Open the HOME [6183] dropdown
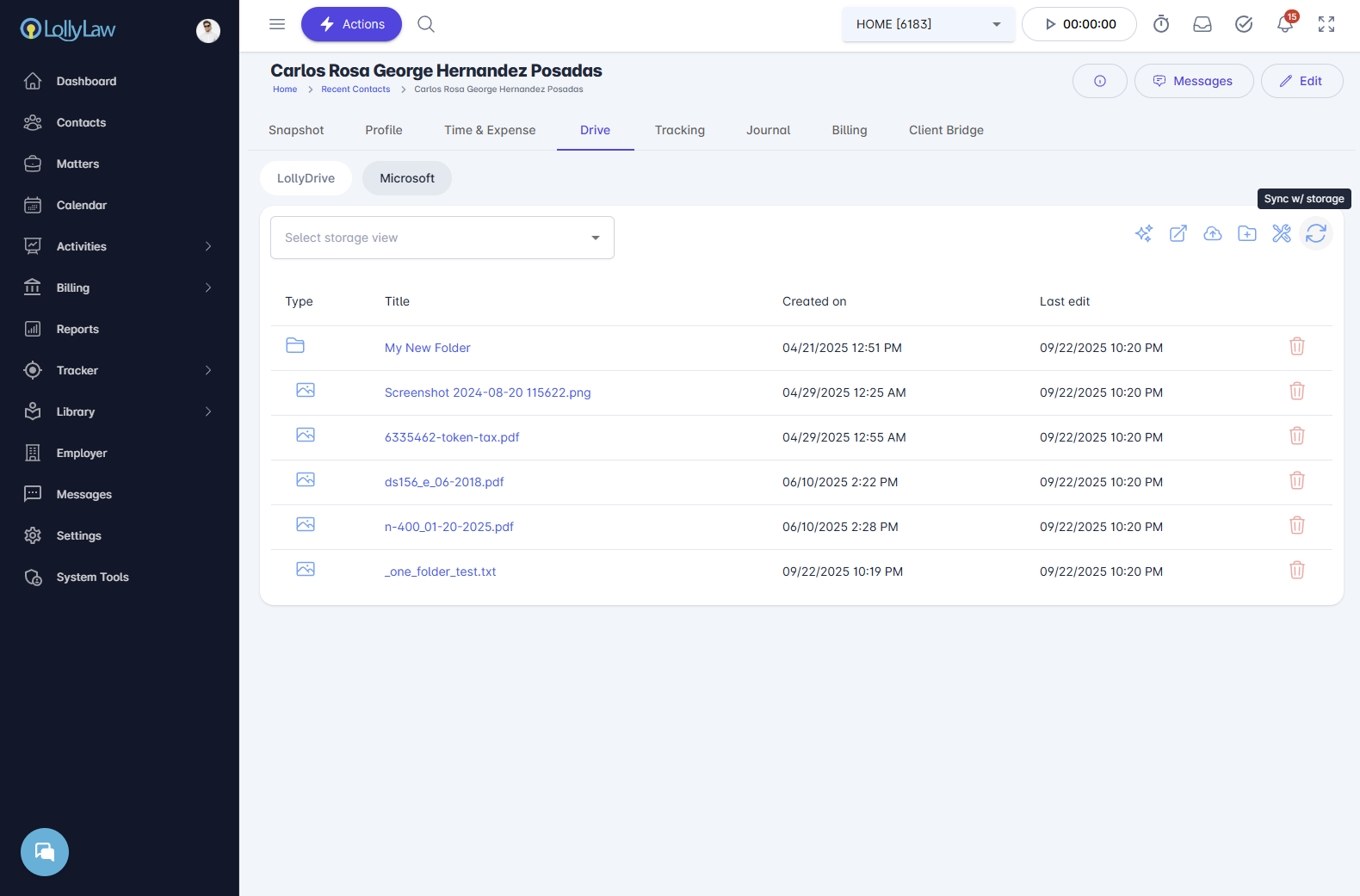This screenshot has width=1360, height=896. 929,24
